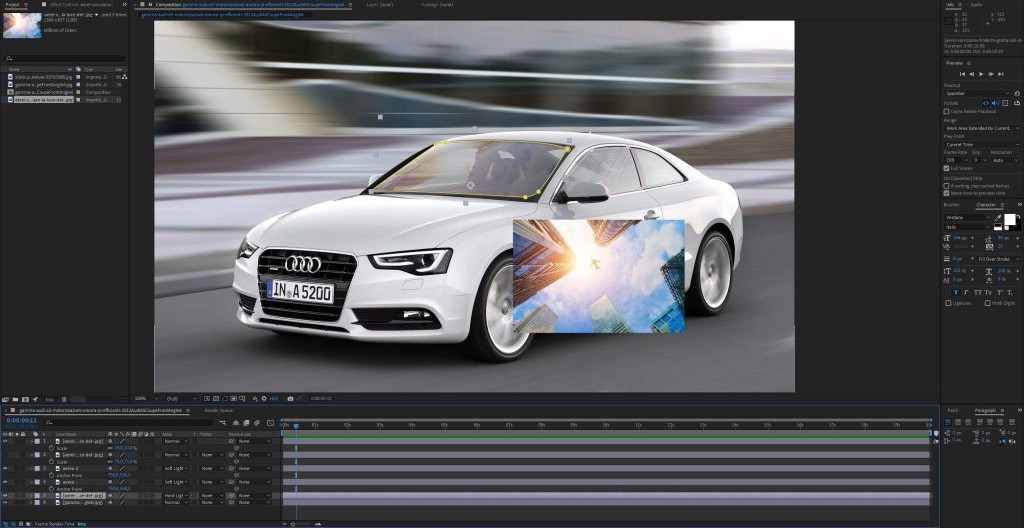Image resolution: width=1024 pixels, height=528 pixels.
Task: Open the viewer resolution (Full) dropdown
Action: pyautogui.click(x=181, y=398)
